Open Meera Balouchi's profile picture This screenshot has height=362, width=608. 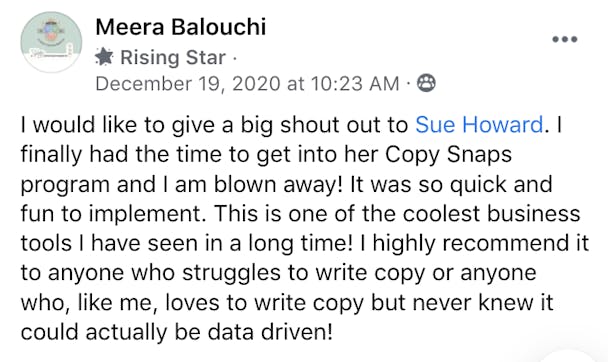(x=51, y=42)
